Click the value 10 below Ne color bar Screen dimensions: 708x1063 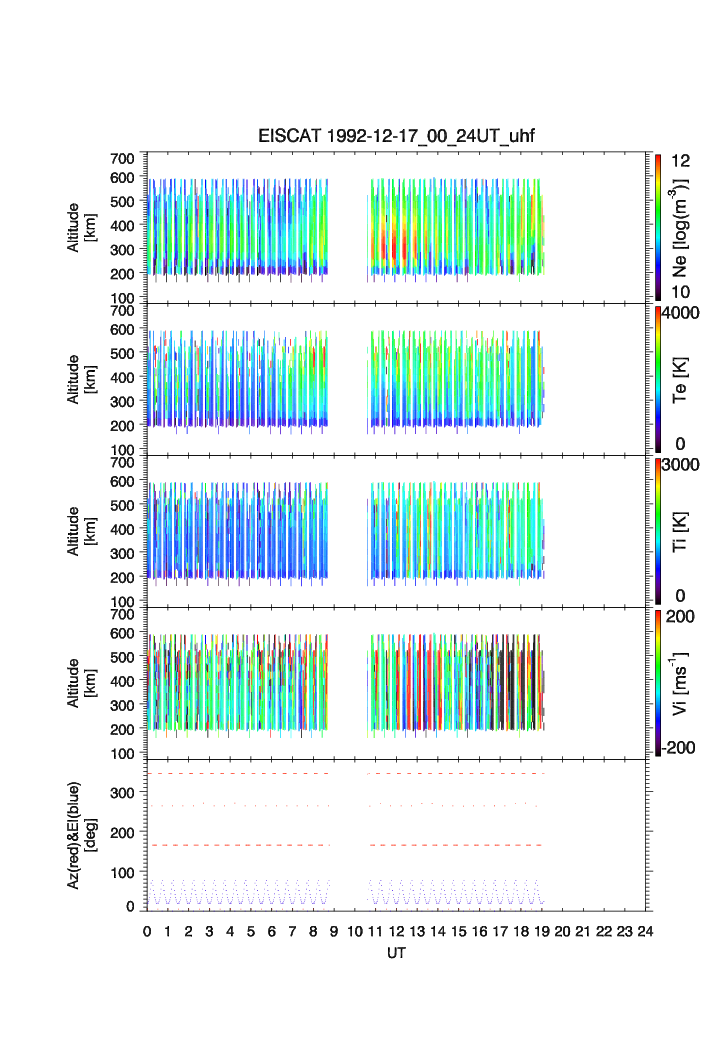tap(680, 292)
